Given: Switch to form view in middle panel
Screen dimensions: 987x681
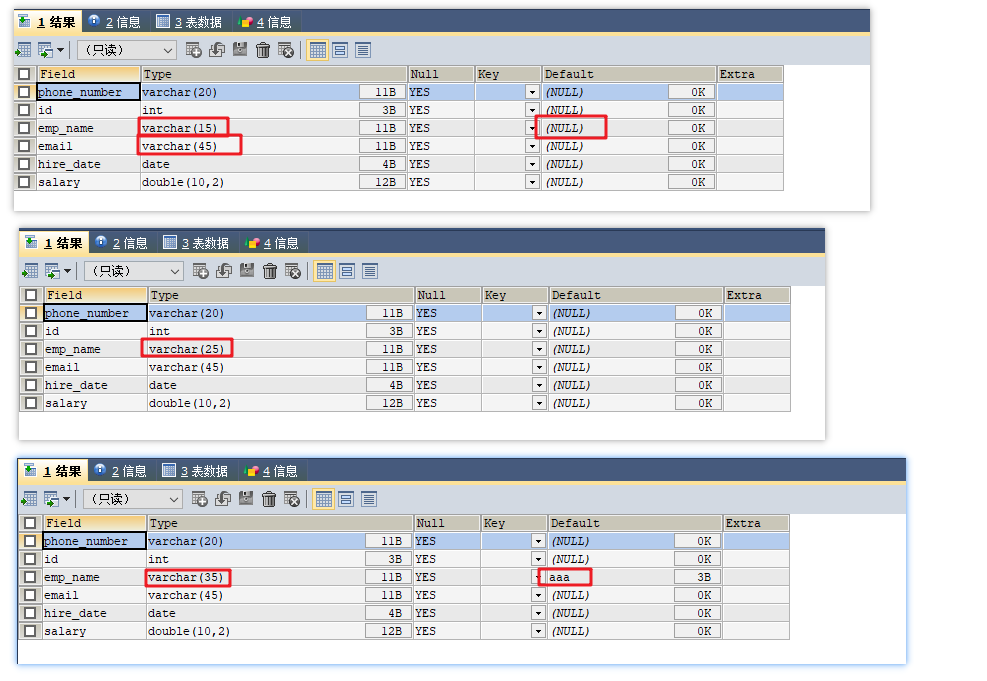Looking at the screenshot, I should pos(347,271).
